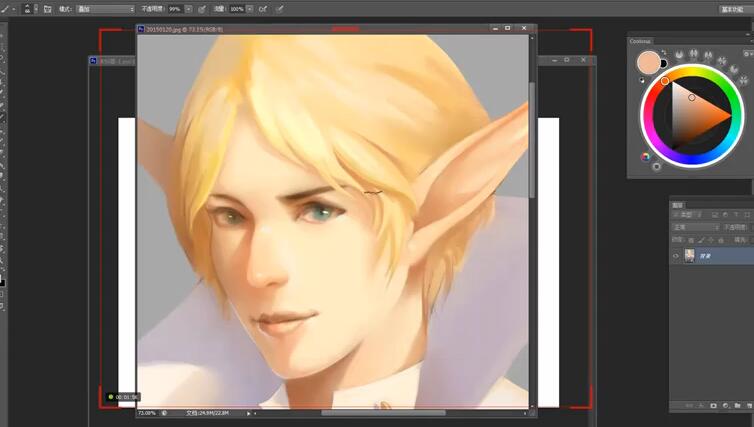Click the background layer thumbnail
754x427 pixels.
[x=690, y=256]
